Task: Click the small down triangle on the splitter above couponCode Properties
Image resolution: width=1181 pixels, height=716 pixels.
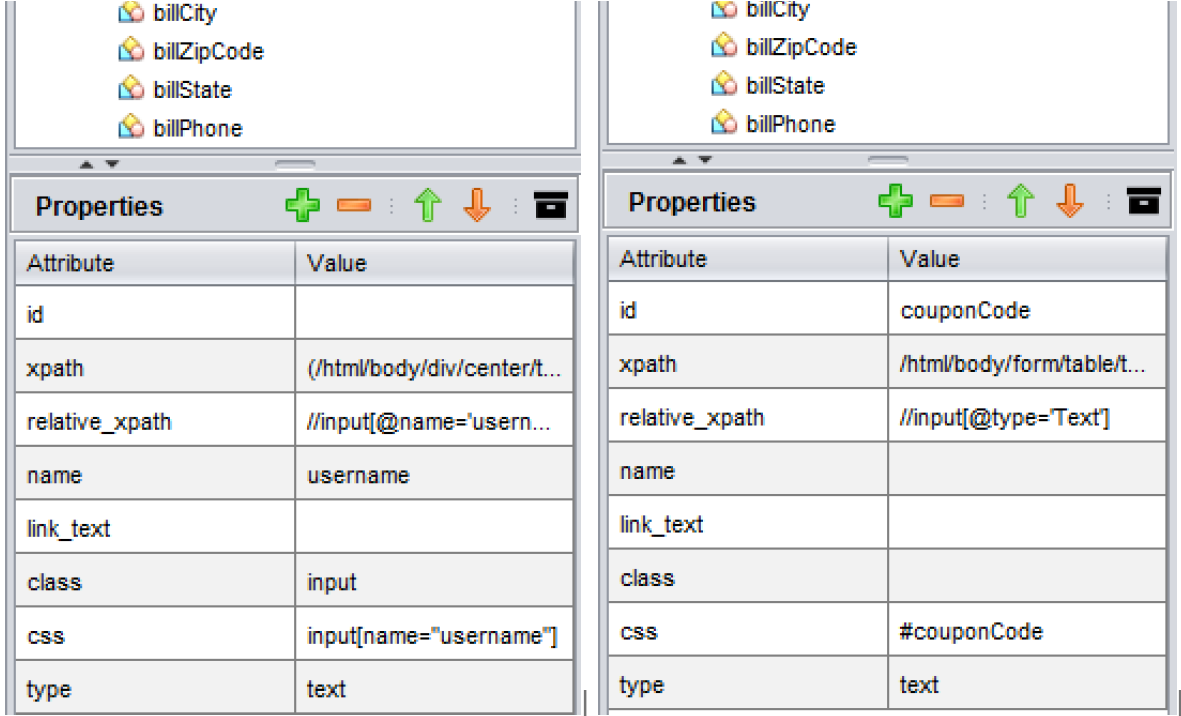Action: click(706, 160)
